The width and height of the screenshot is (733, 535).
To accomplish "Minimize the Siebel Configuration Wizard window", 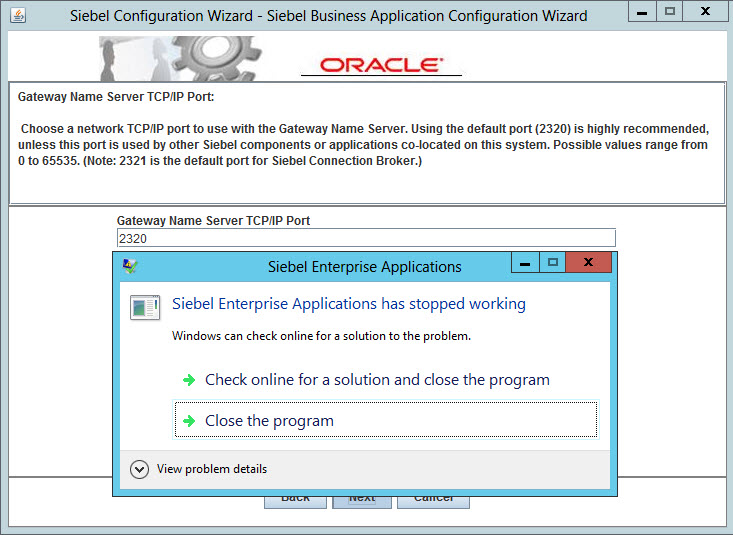I will tap(642, 12).
